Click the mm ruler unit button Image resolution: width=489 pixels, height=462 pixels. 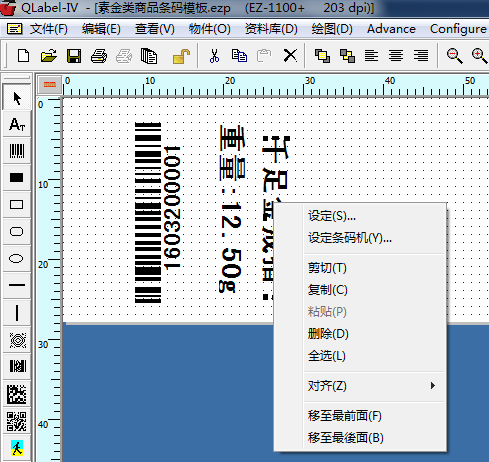[x=50, y=85]
